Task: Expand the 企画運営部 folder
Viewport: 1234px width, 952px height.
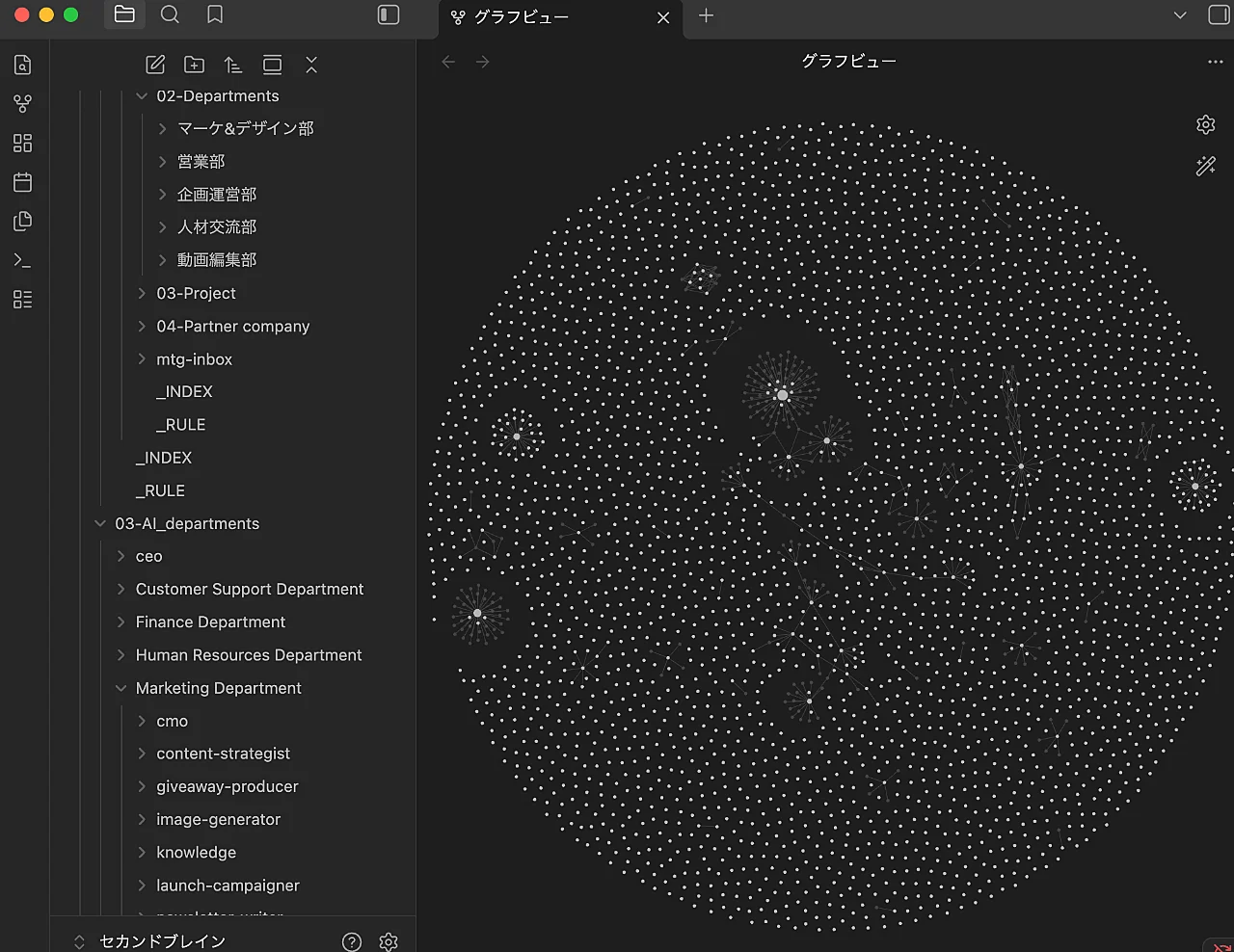Action: 163,195
